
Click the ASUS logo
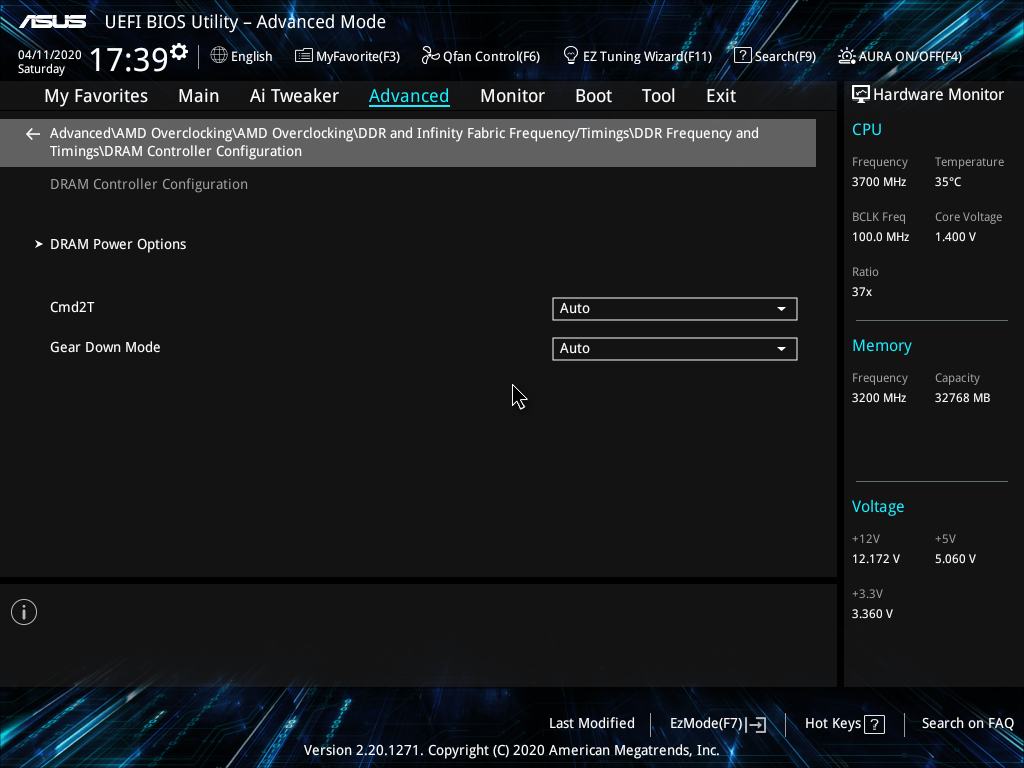[x=52, y=22]
